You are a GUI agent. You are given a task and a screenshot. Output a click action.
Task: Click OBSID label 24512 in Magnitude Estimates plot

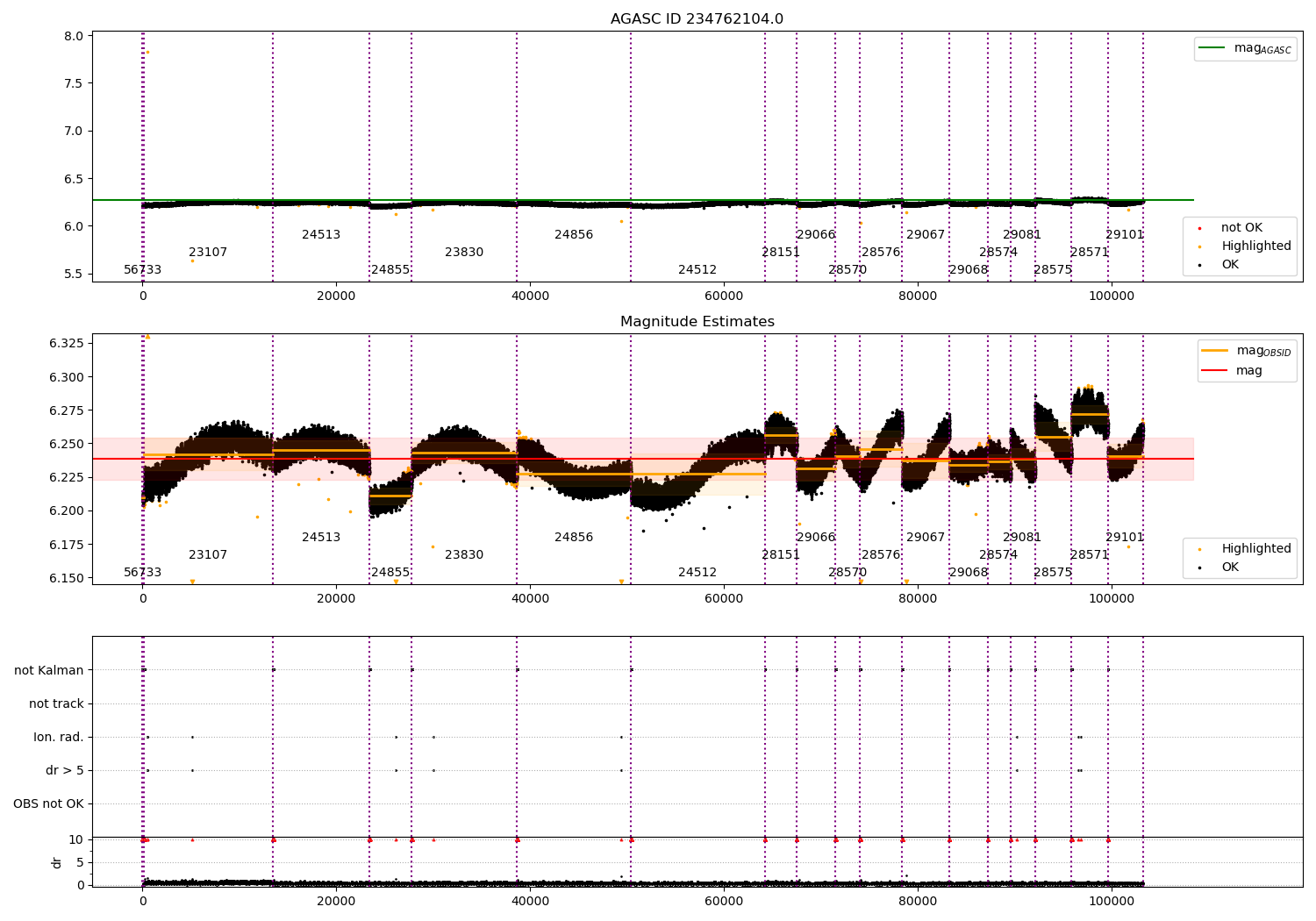tap(697, 573)
